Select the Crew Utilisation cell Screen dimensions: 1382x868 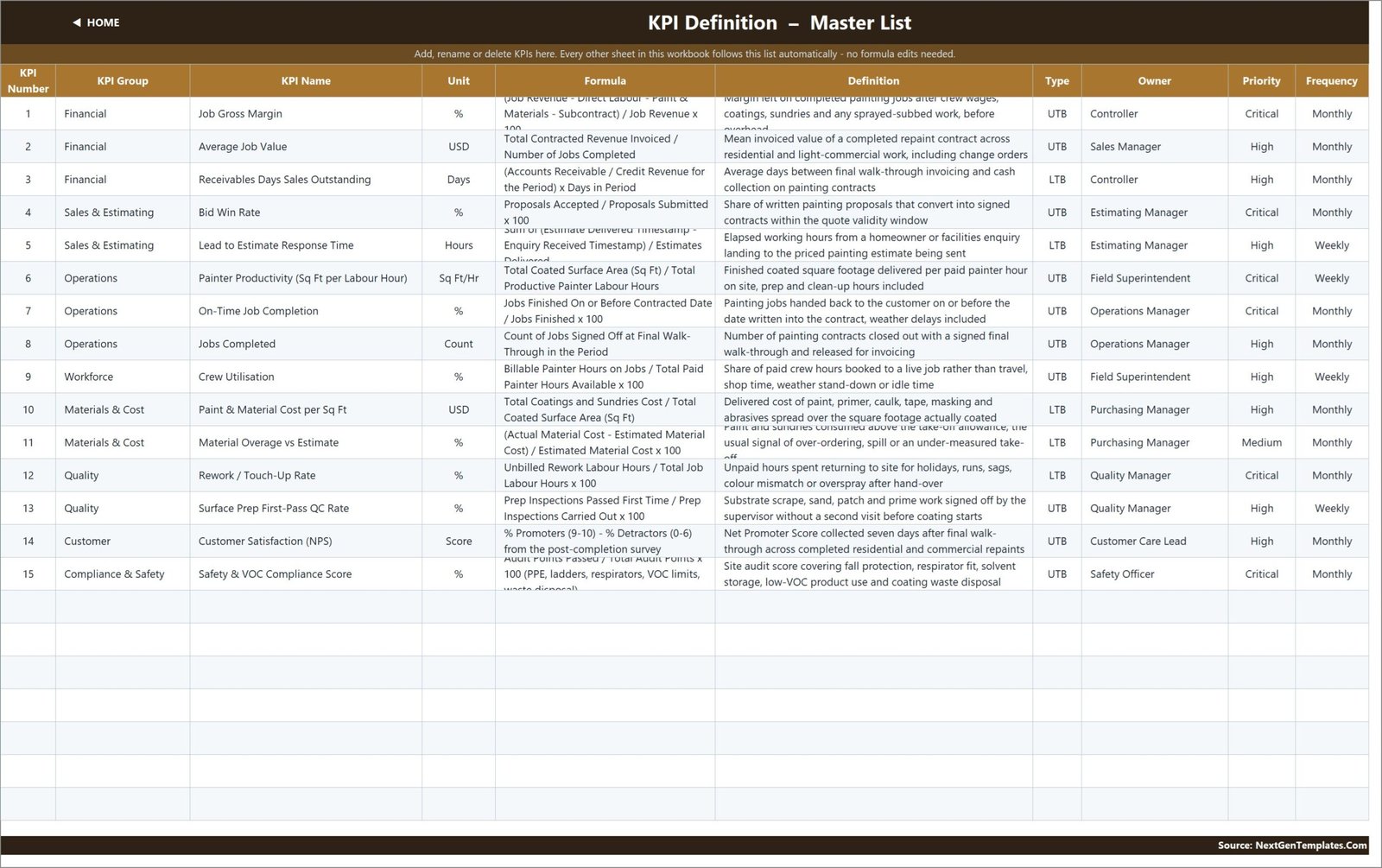pos(306,377)
